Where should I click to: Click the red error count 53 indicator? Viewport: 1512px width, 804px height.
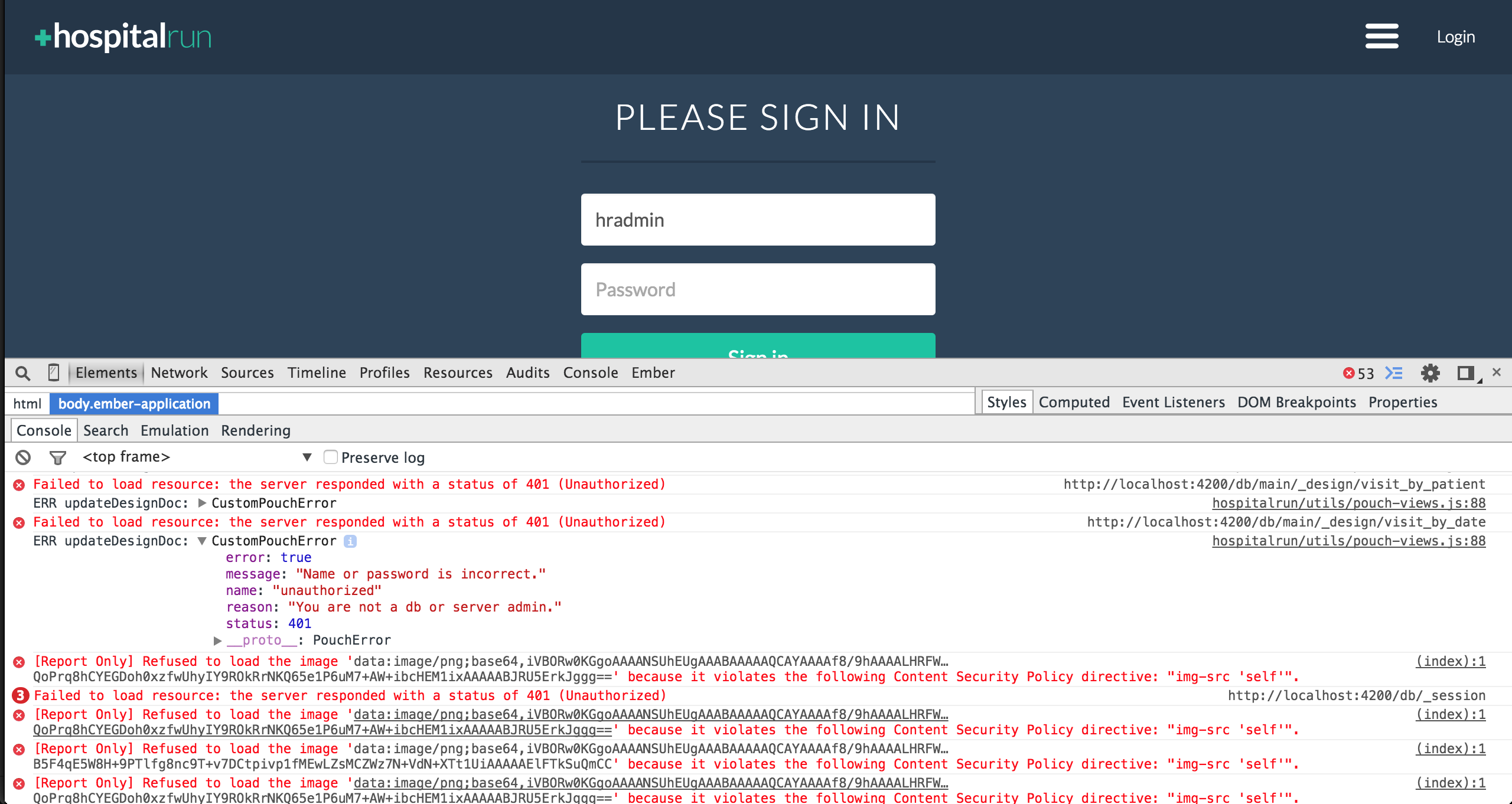[1358, 373]
